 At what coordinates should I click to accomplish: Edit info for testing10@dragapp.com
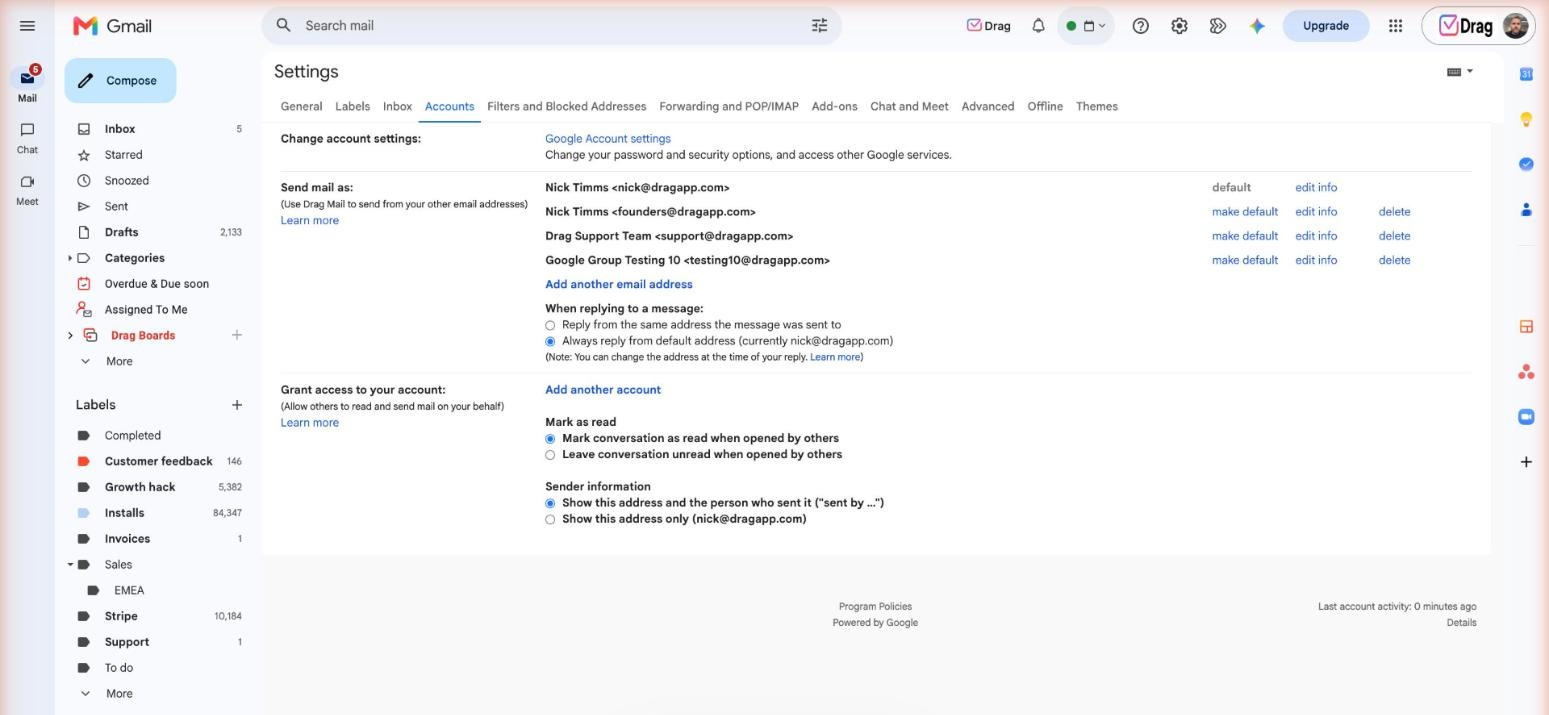click(x=1316, y=260)
